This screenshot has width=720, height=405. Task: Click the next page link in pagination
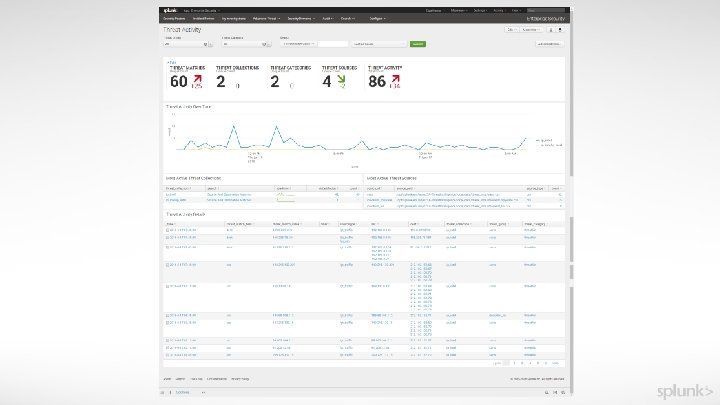(555, 363)
